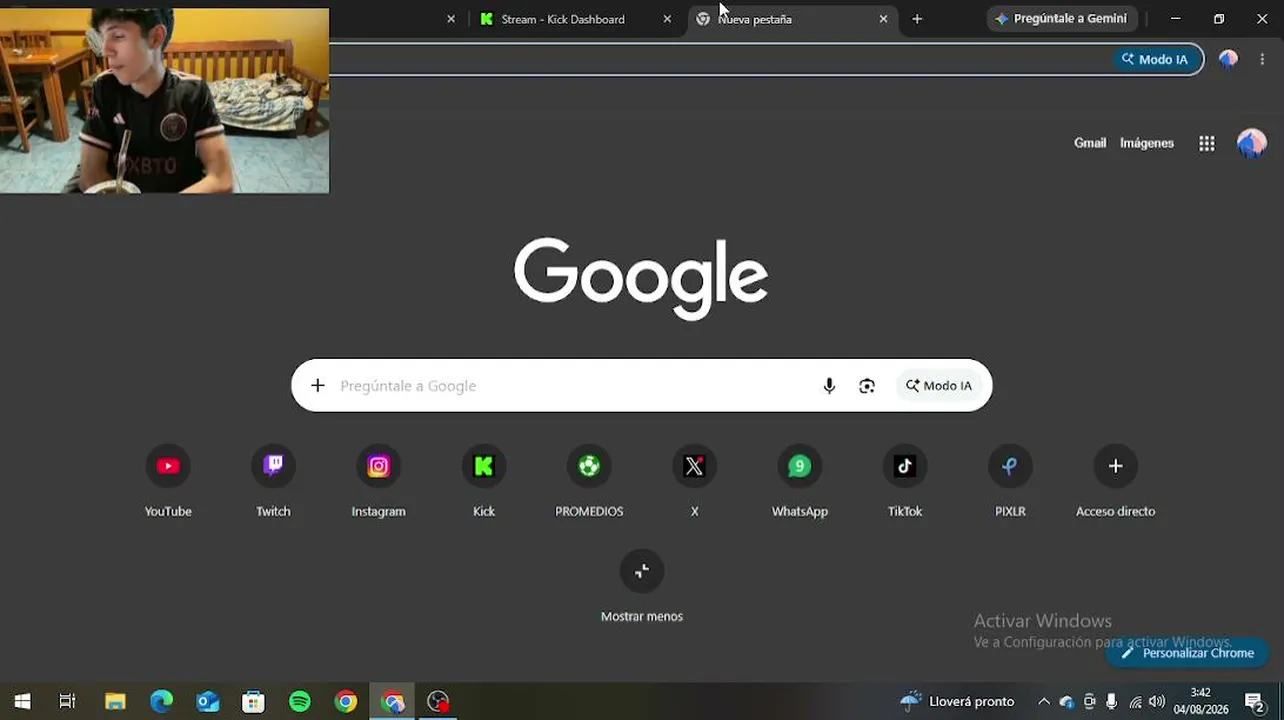The width and height of the screenshot is (1284, 720).
Task: Open the Google apps grid
Action: click(x=1207, y=143)
